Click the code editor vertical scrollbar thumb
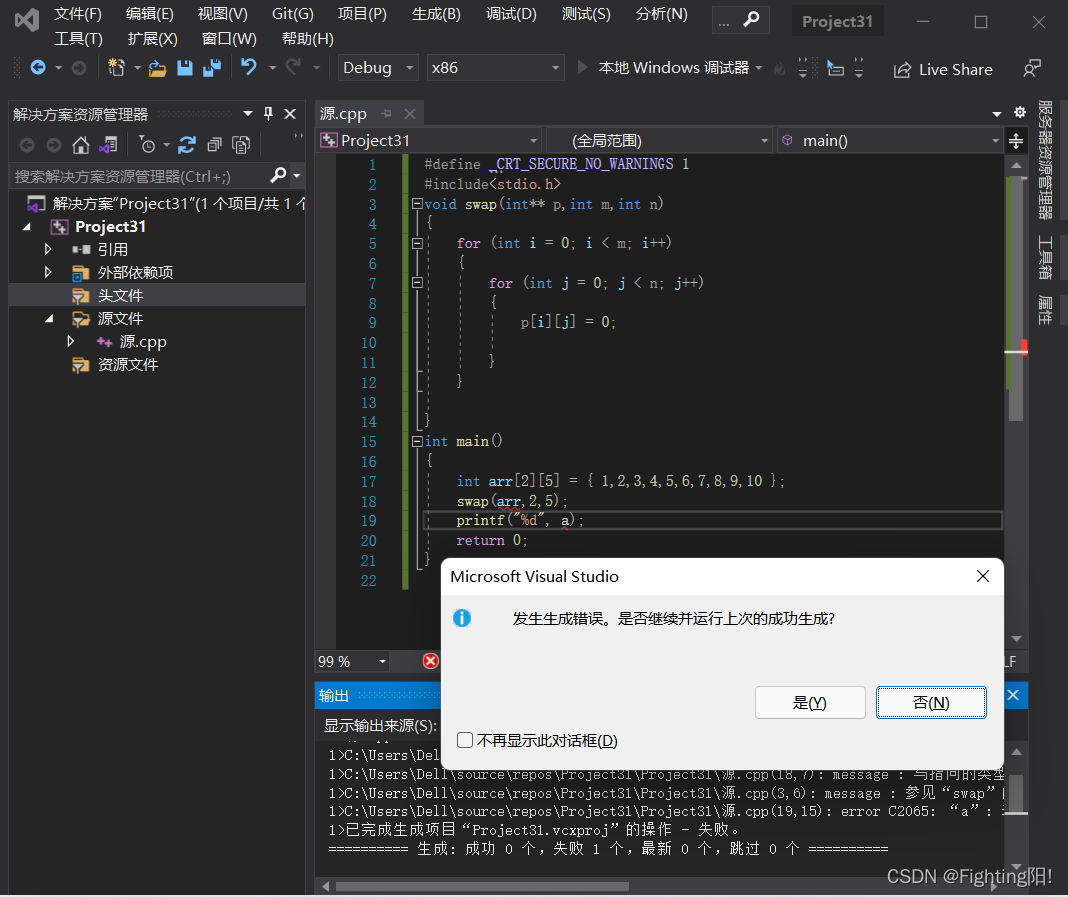 click(1016, 298)
